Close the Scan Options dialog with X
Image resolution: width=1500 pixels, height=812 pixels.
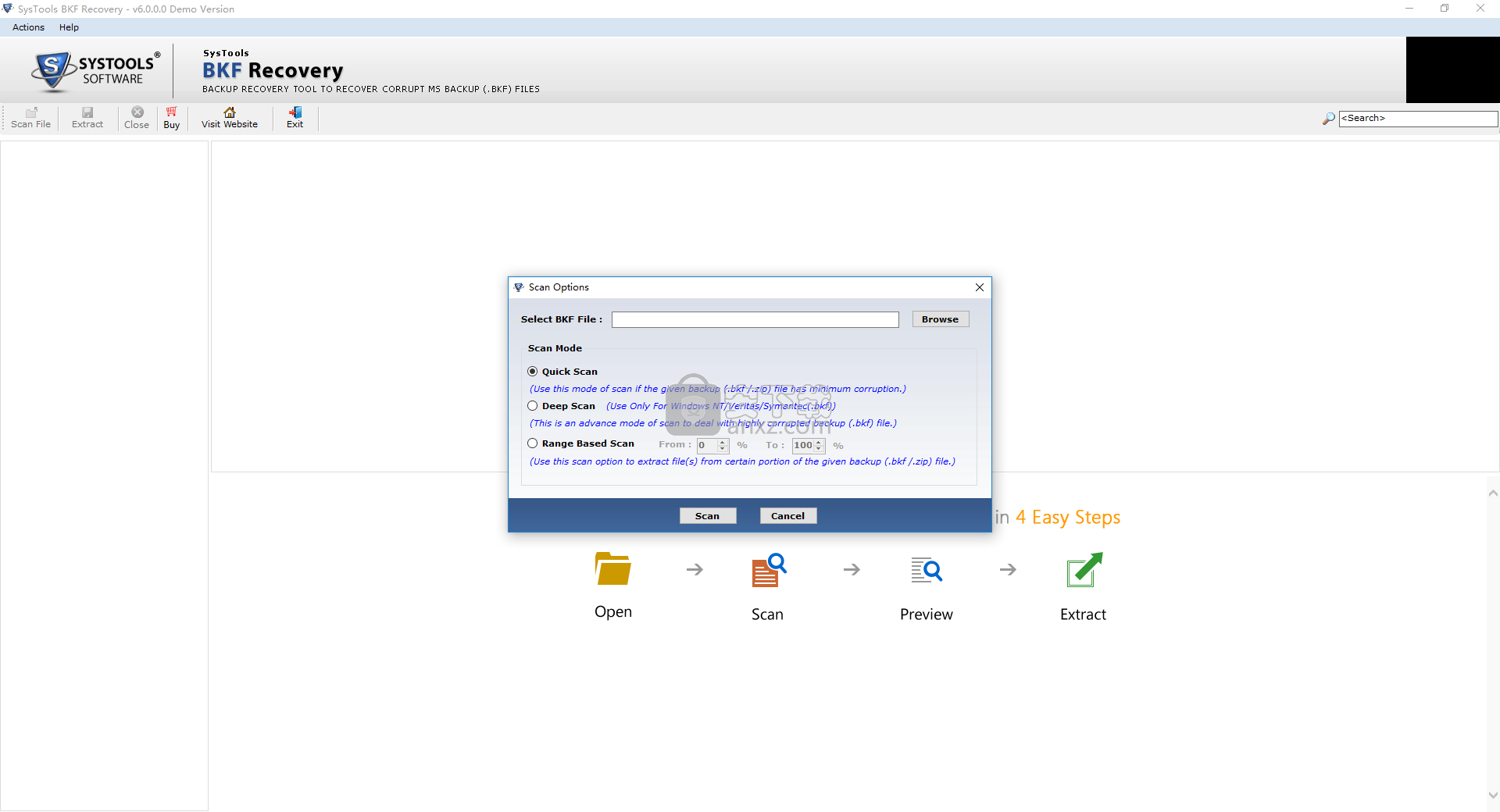point(980,287)
